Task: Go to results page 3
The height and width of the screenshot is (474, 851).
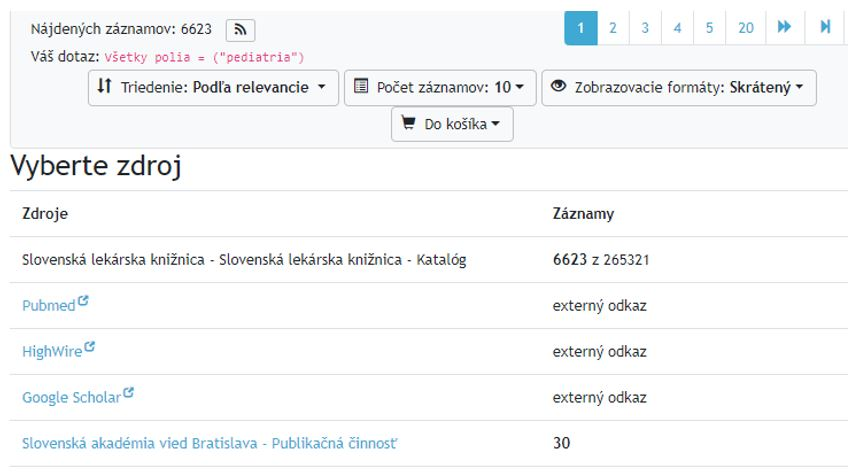Action: point(645,28)
